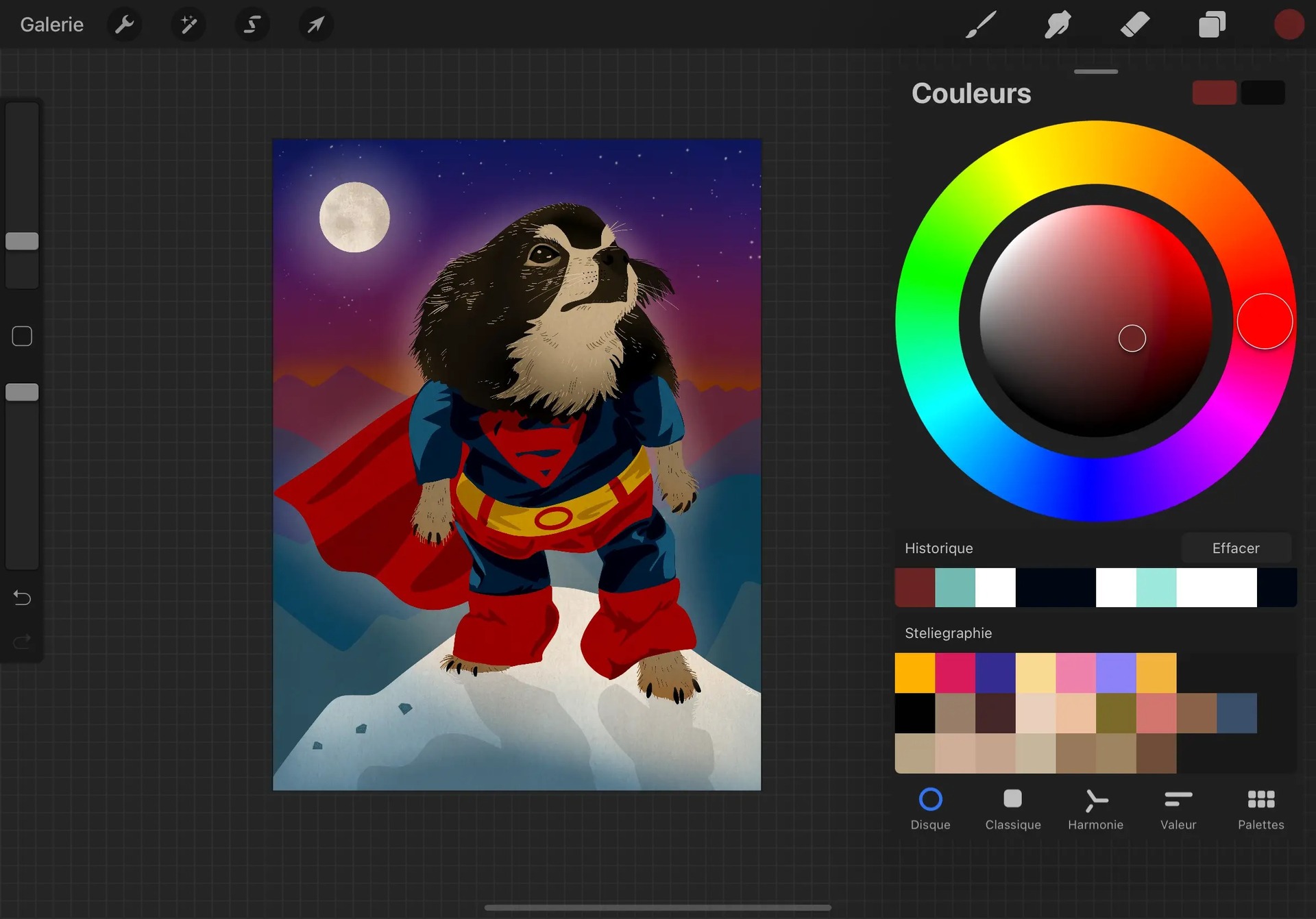This screenshot has height=919, width=1316.
Task: Select the Eraser tool
Action: tap(1135, 25)
